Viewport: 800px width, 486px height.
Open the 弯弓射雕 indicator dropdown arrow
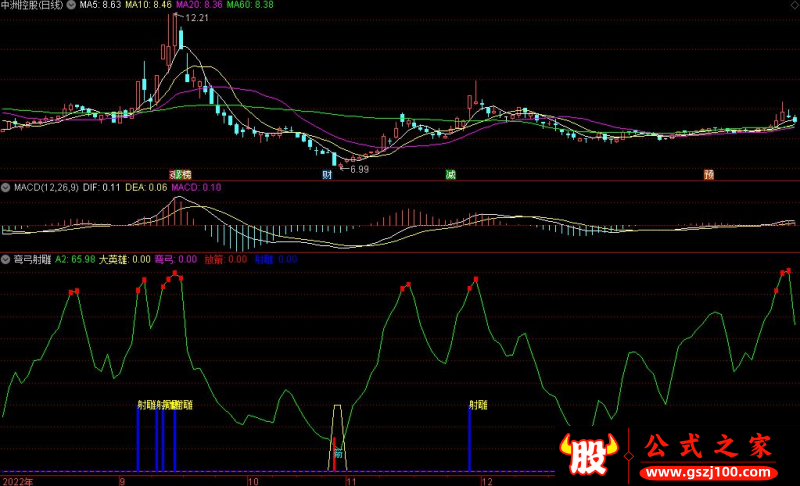tap(6, 259)
